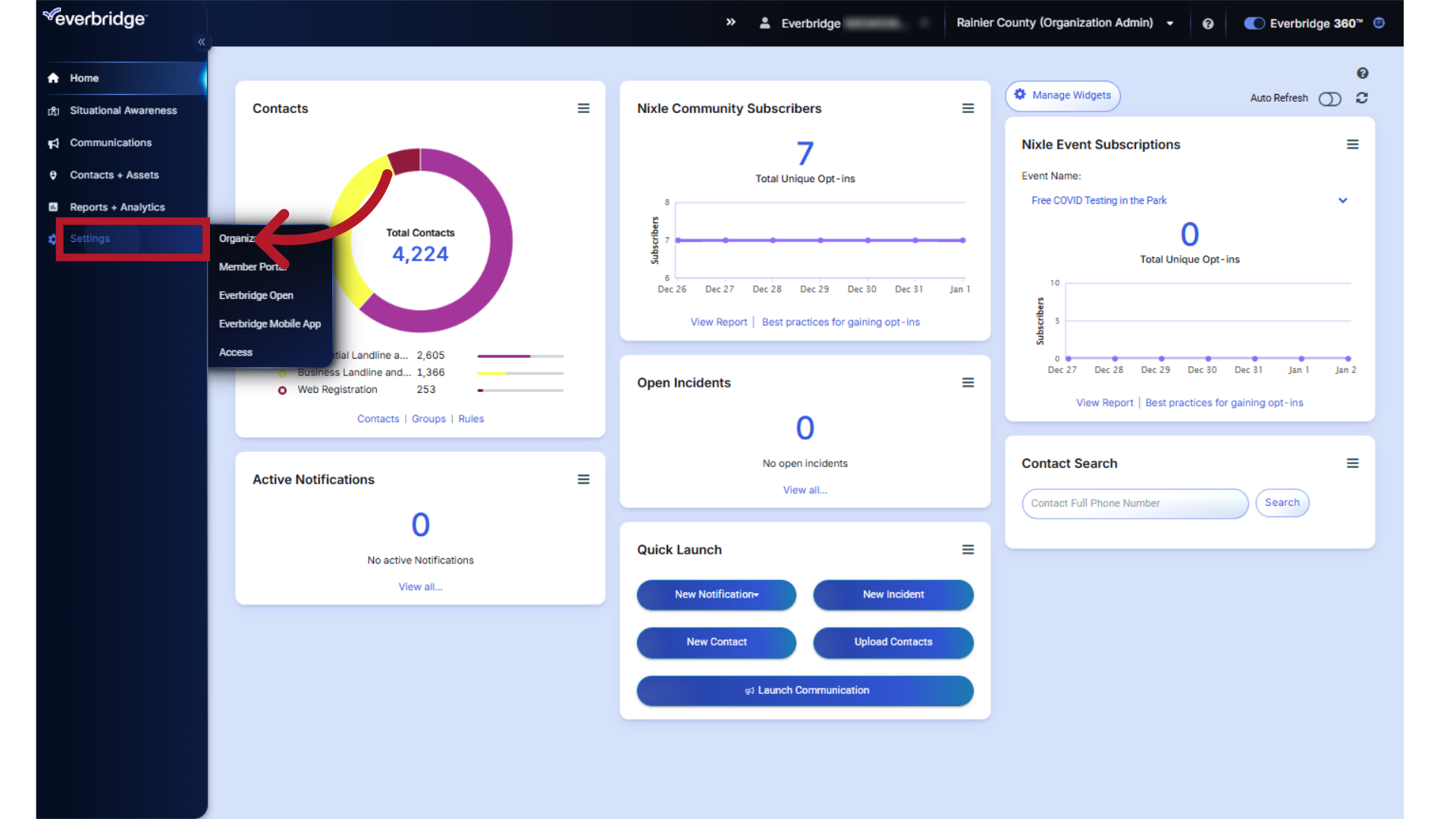Toggle the Everbridge 360 switch
1456x819 pixels.
click(1254, 24)
